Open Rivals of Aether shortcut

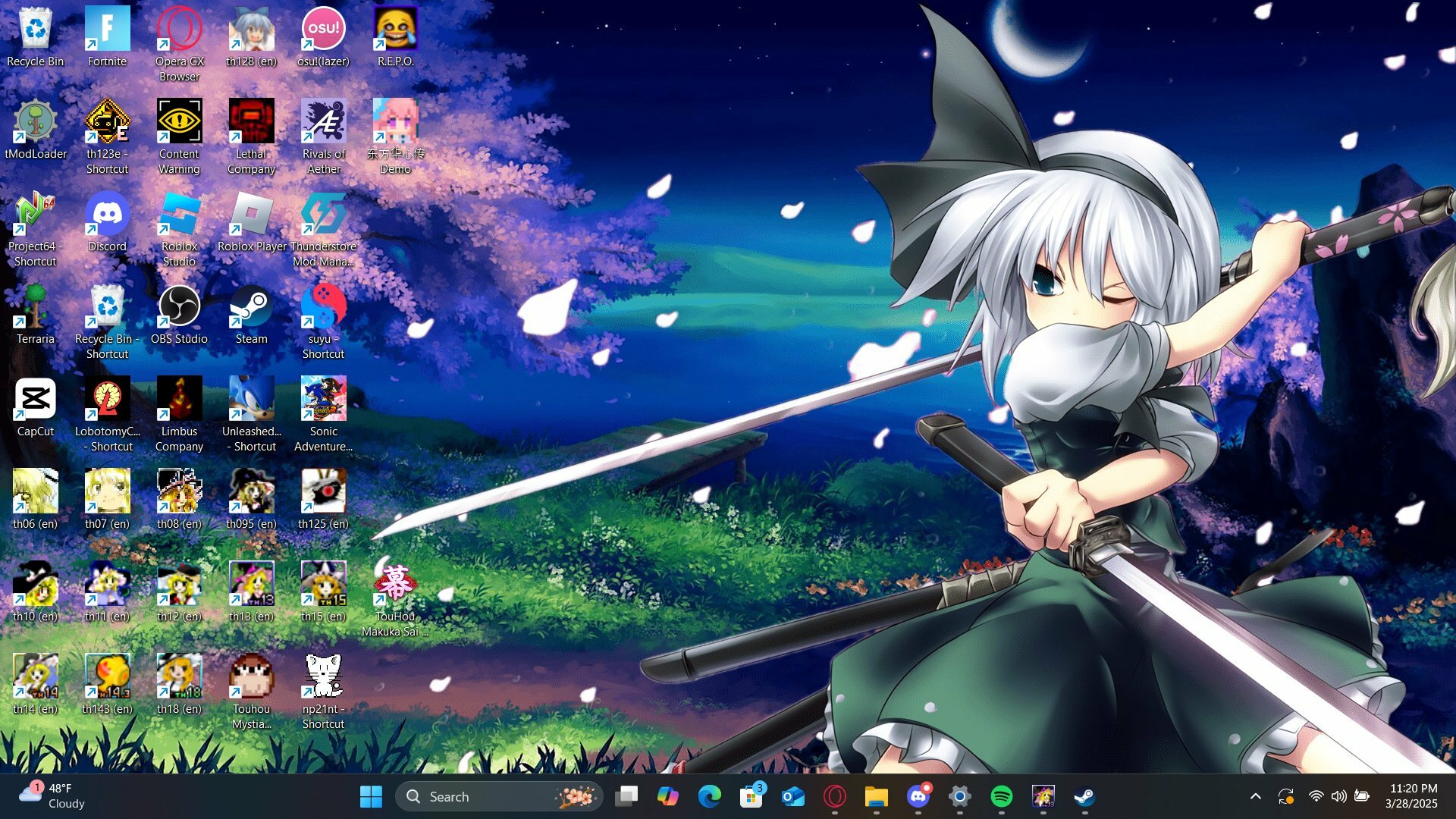coord(324,136)
